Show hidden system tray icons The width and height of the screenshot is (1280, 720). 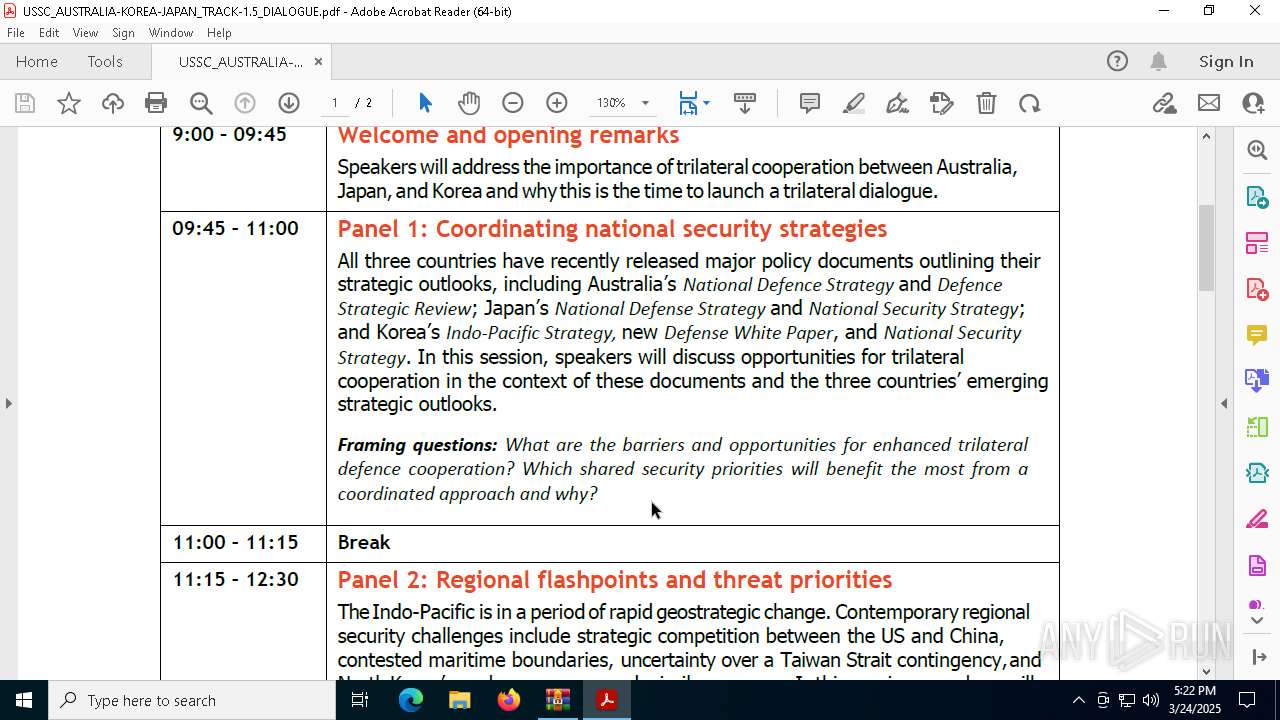pyautogui.click(x=1078, y=700)
